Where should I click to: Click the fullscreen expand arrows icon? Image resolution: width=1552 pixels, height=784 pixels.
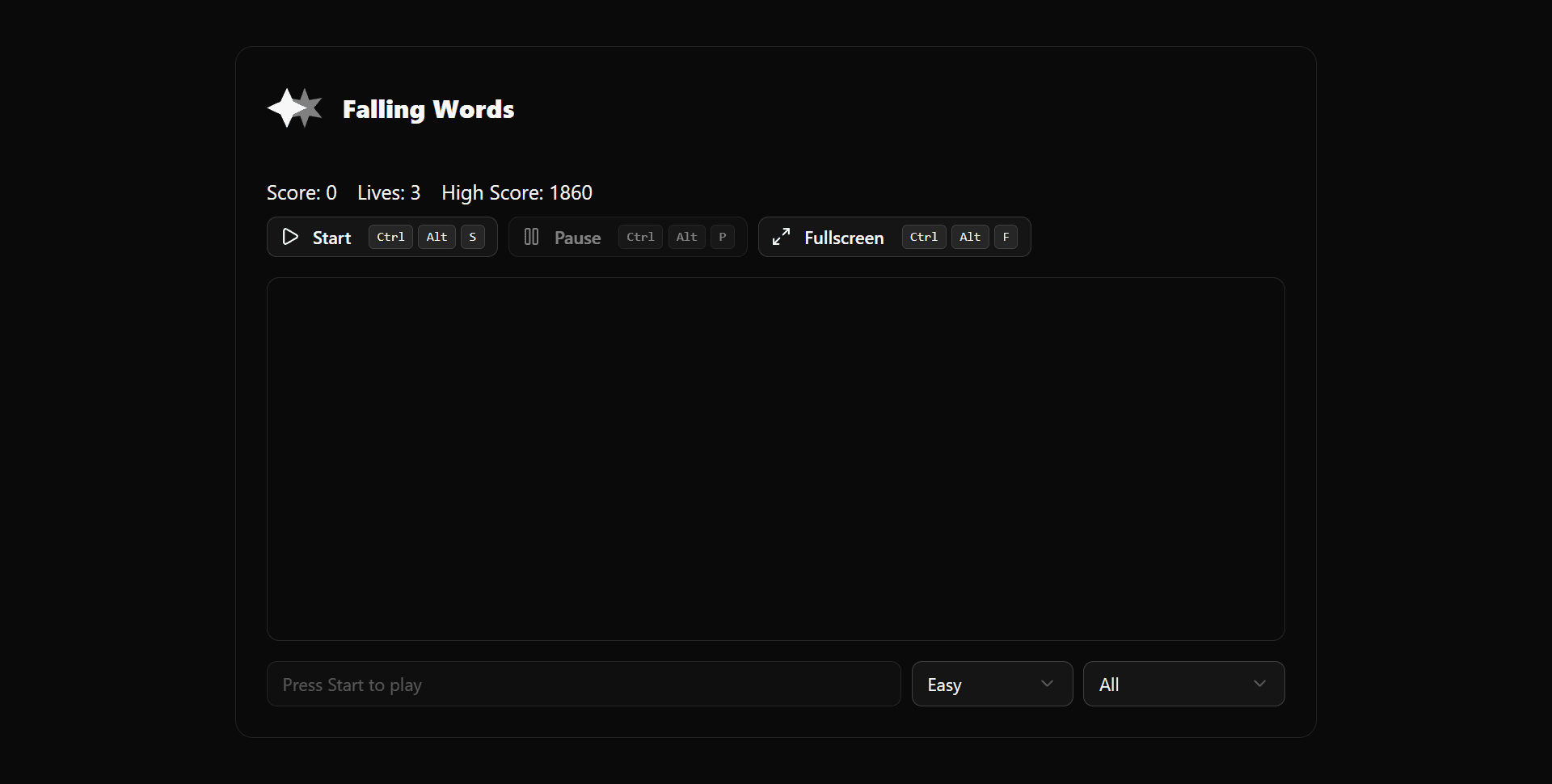pos(780,237)
